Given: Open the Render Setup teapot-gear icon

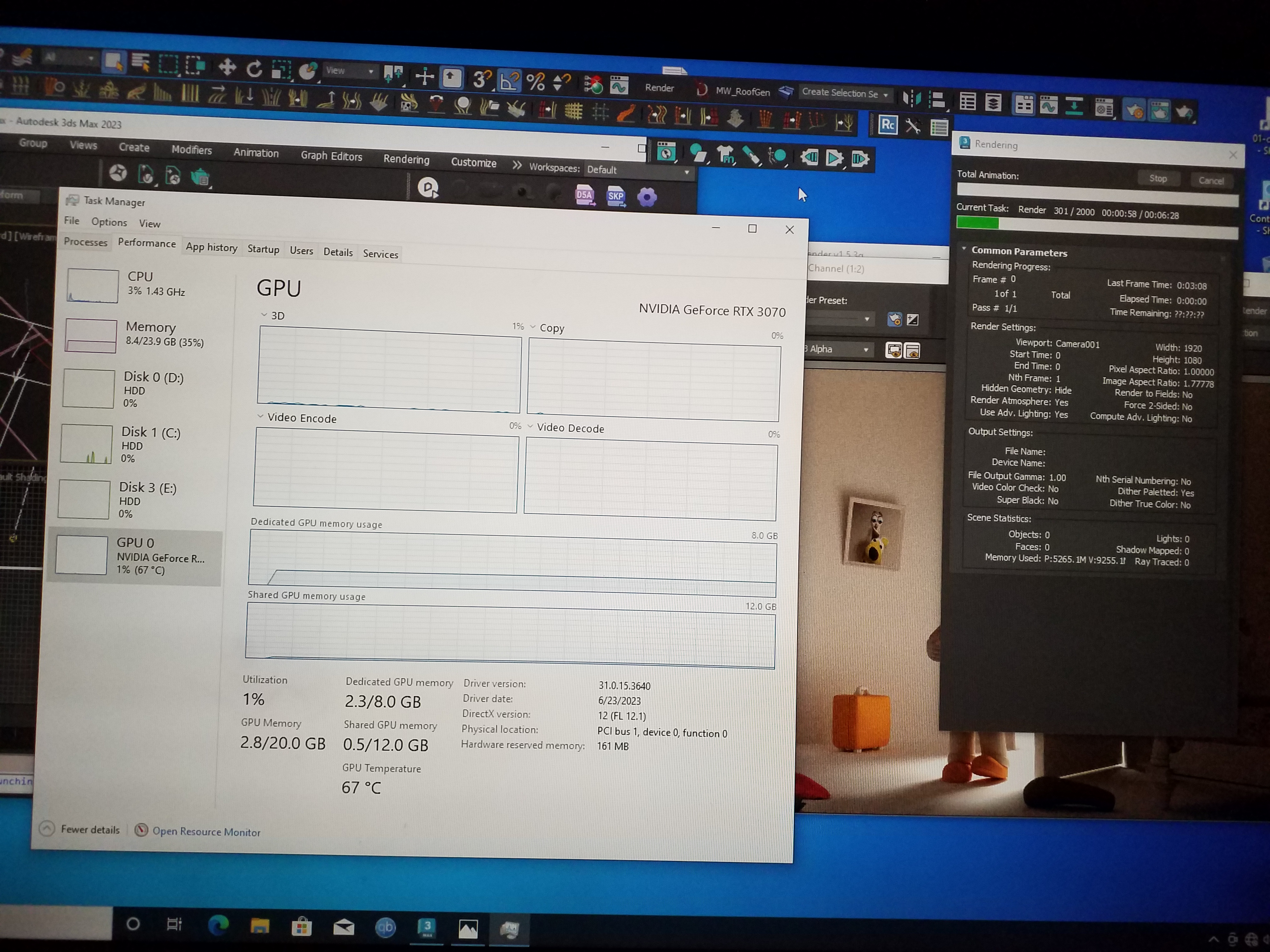Looking at the screenshot, I should tap(1134, 109).
